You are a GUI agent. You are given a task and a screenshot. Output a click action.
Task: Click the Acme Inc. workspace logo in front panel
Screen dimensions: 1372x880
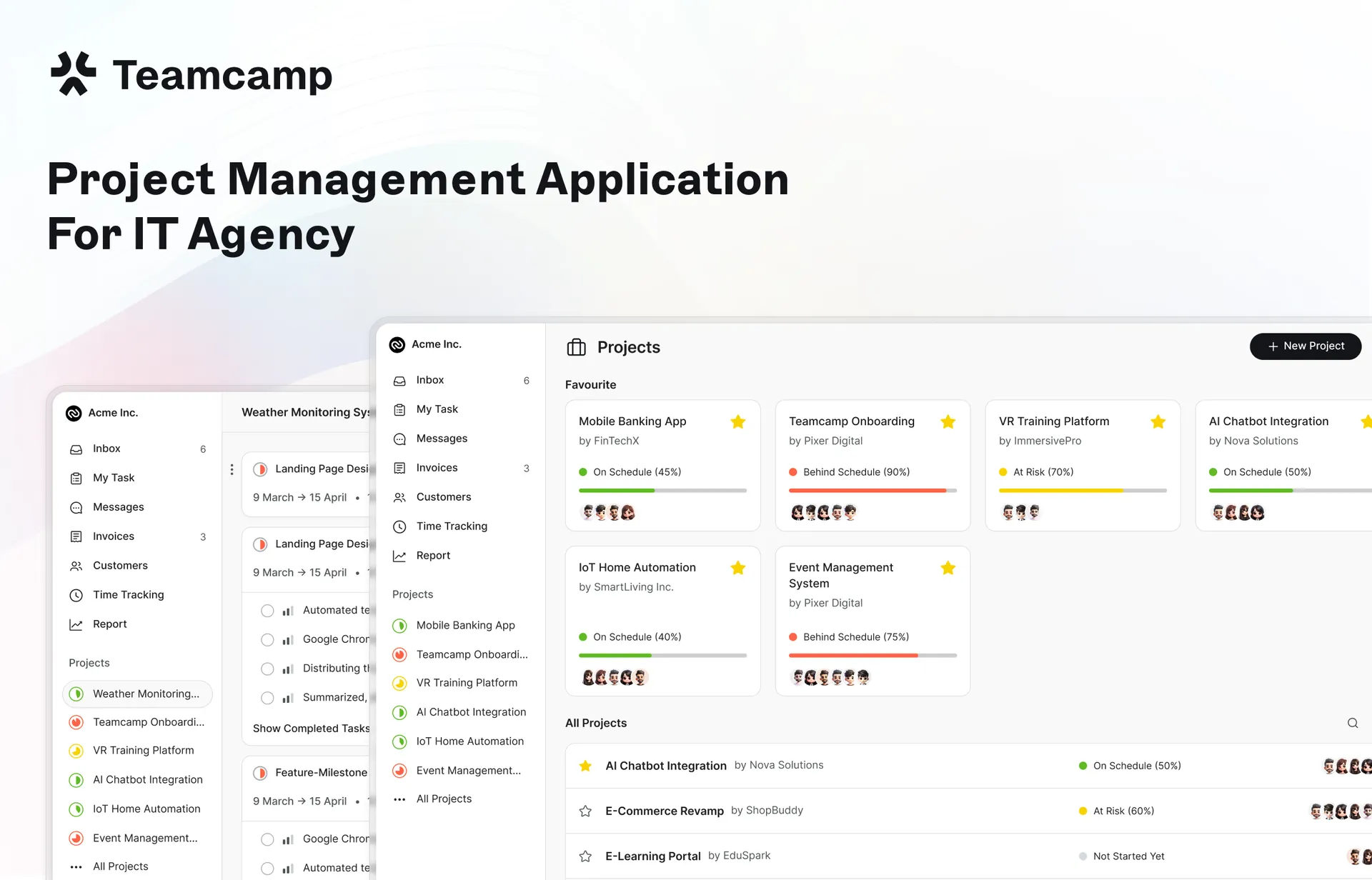pos(397,345)
